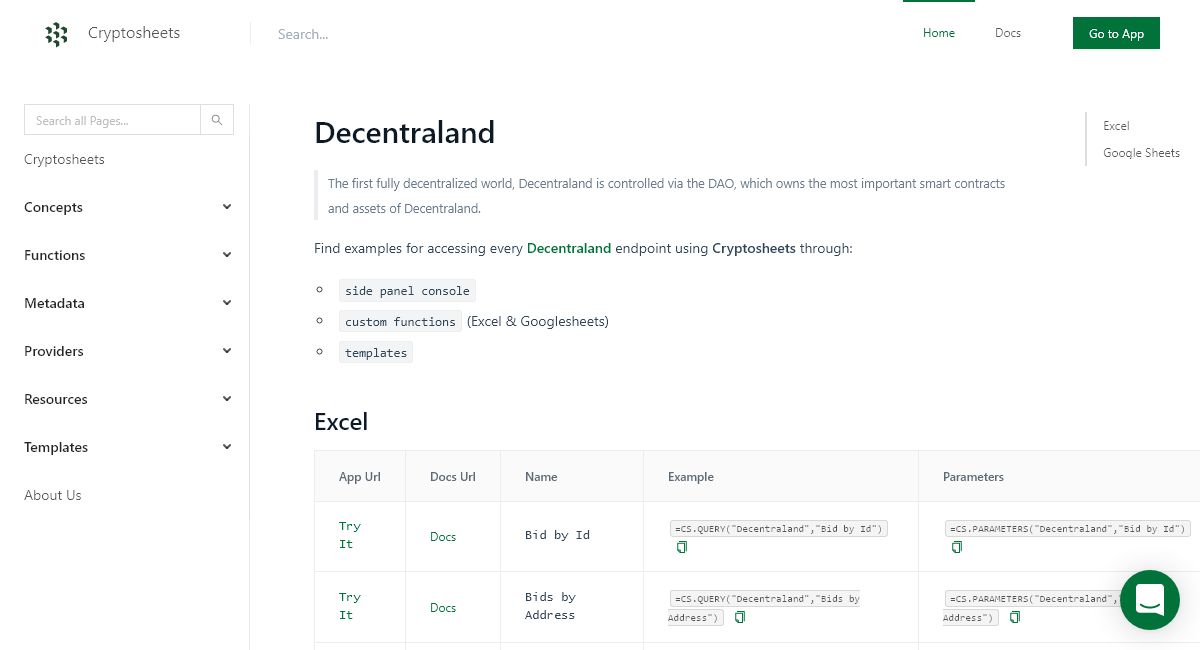Viewport: 1200px width, 650px height.
Task: Select Home in the top navigation
Action: [938, 33]
